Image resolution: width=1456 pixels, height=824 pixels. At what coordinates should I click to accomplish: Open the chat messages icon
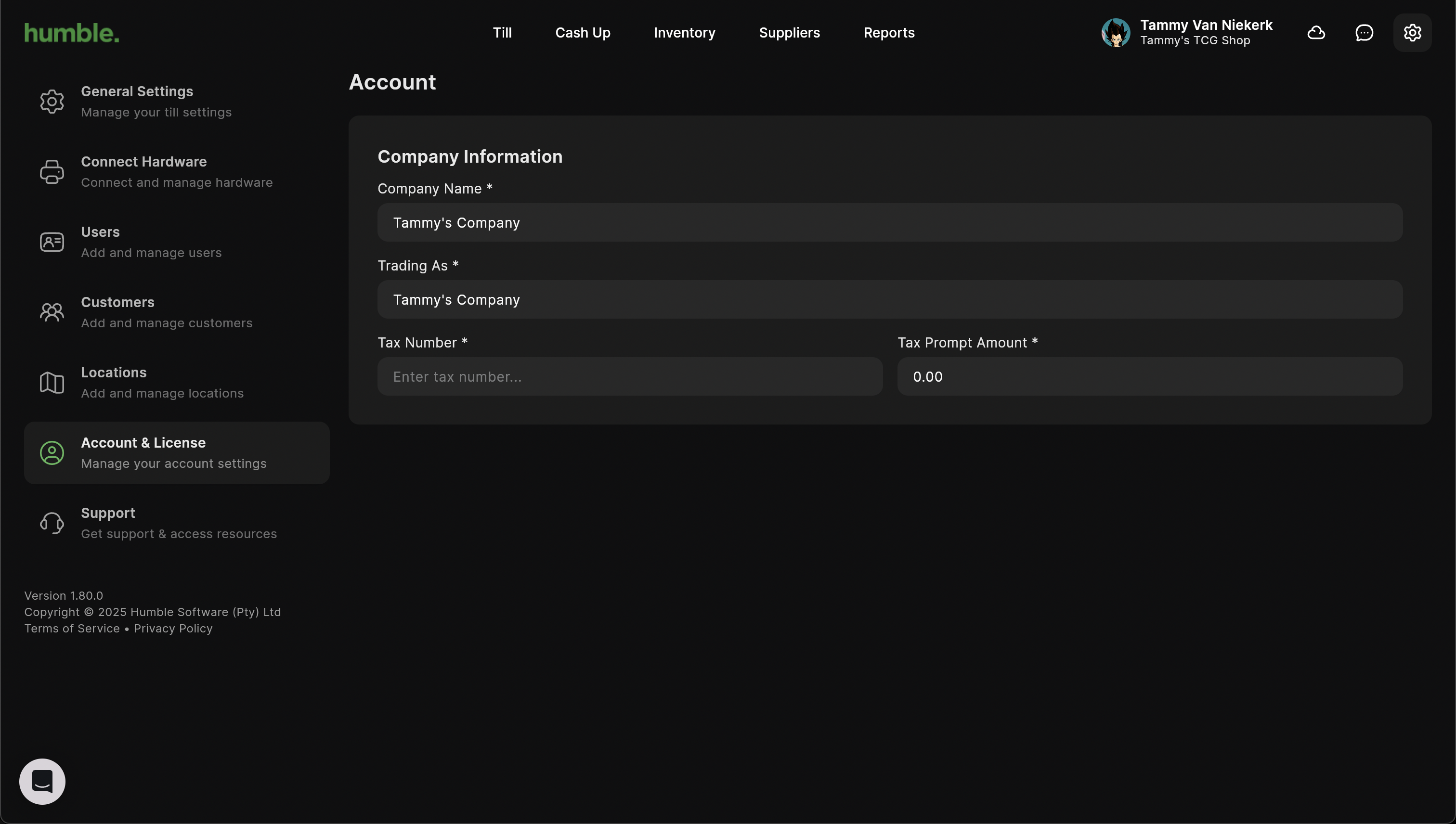[x=1364, y=33]
